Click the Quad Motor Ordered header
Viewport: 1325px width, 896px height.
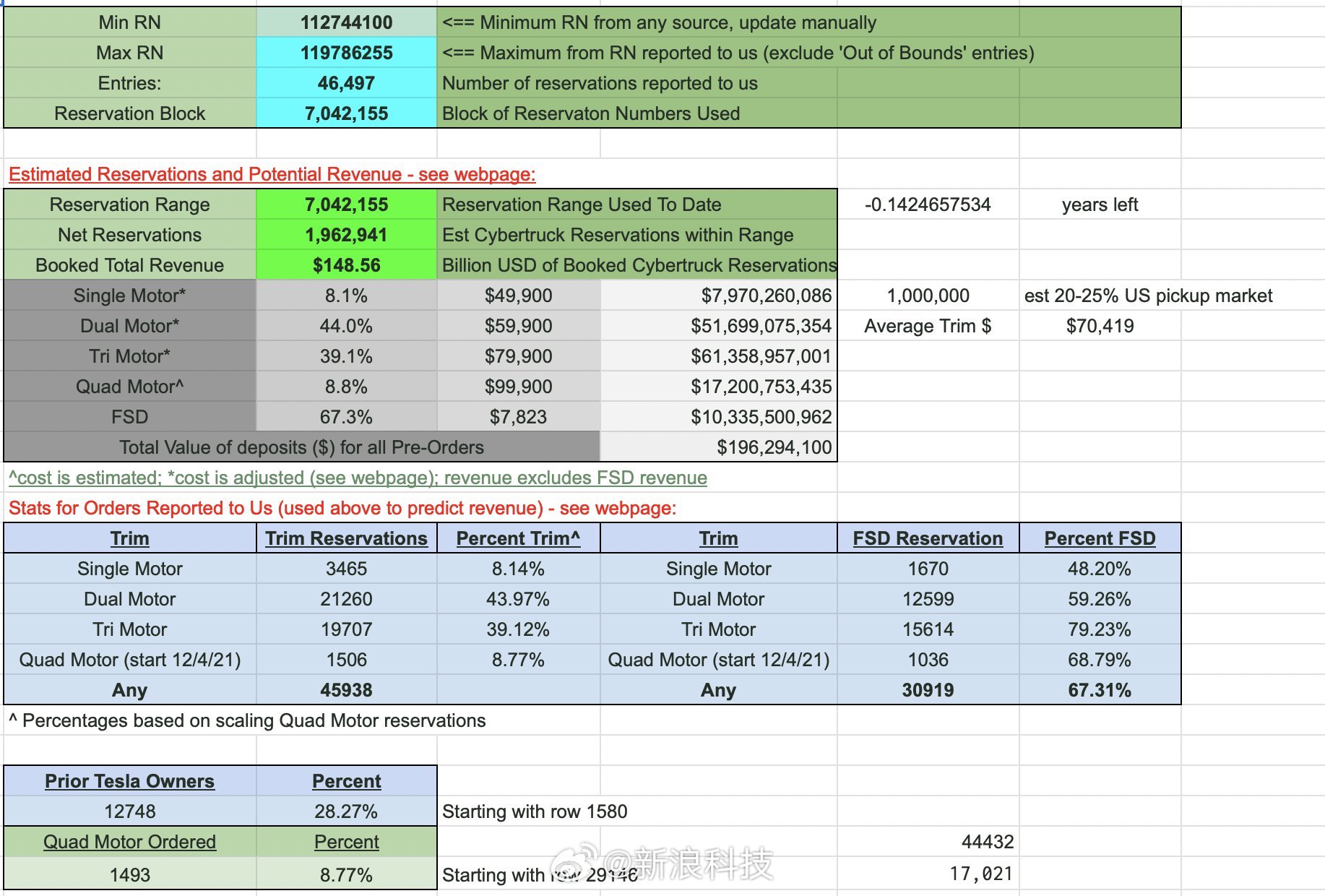point(130,842)
